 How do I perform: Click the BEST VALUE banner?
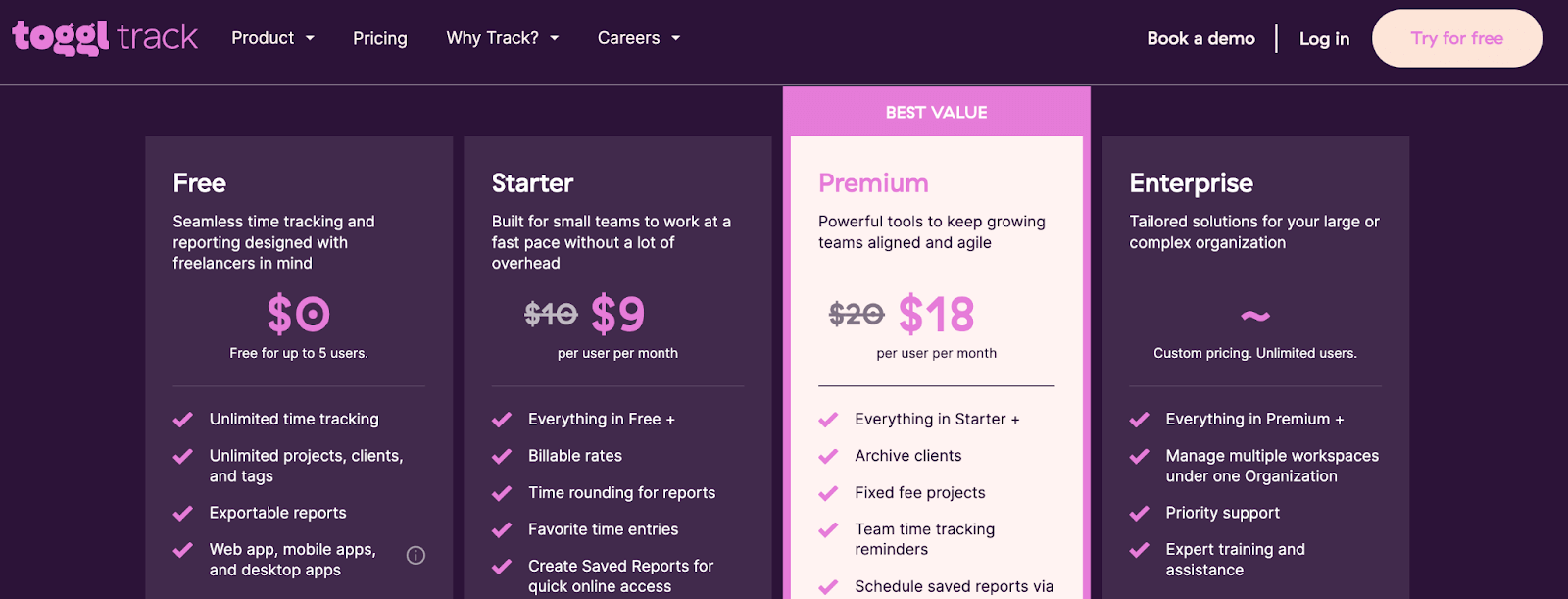point(936,113)
